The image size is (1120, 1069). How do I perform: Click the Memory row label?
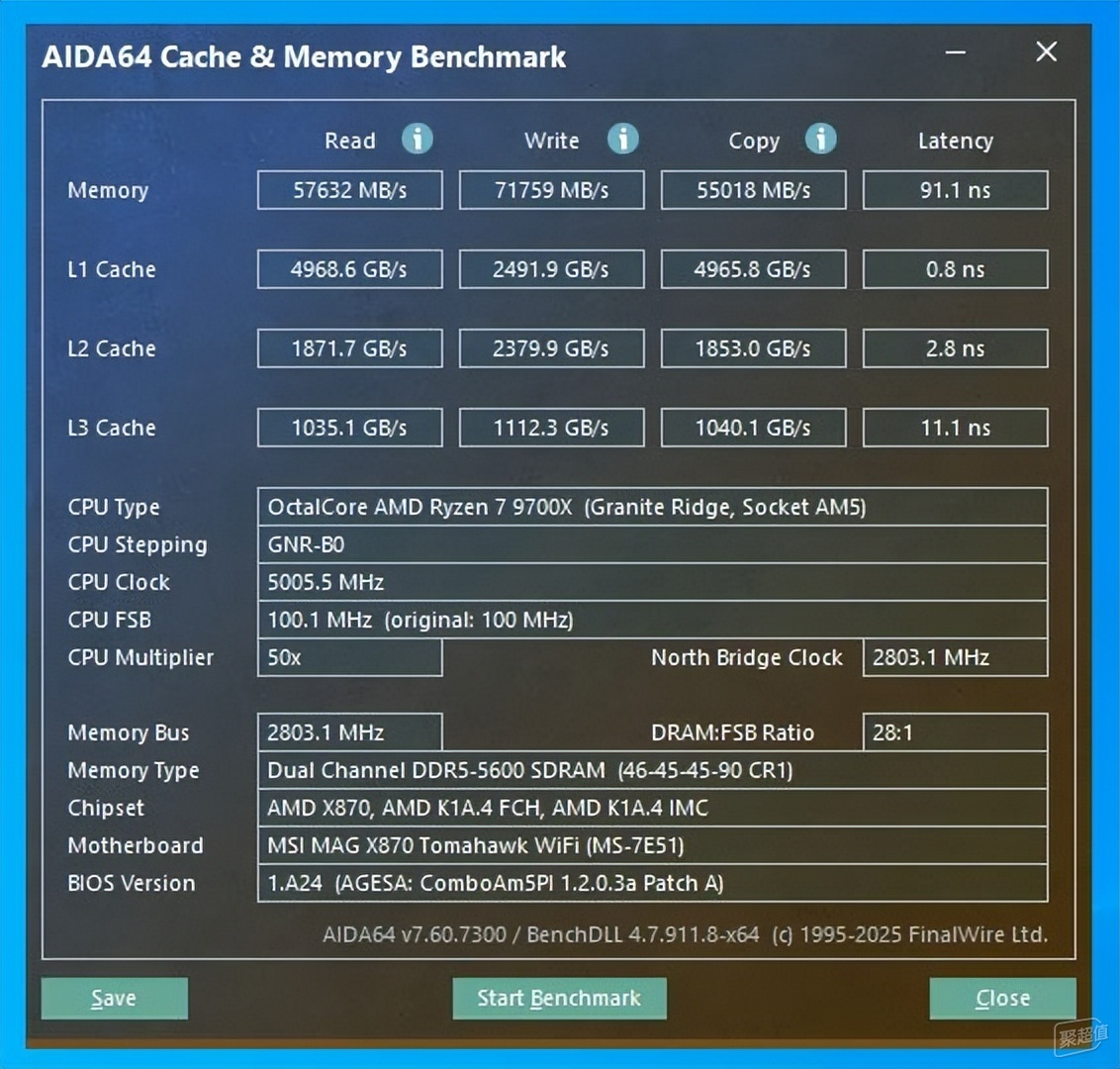click(x=108, y=191)
